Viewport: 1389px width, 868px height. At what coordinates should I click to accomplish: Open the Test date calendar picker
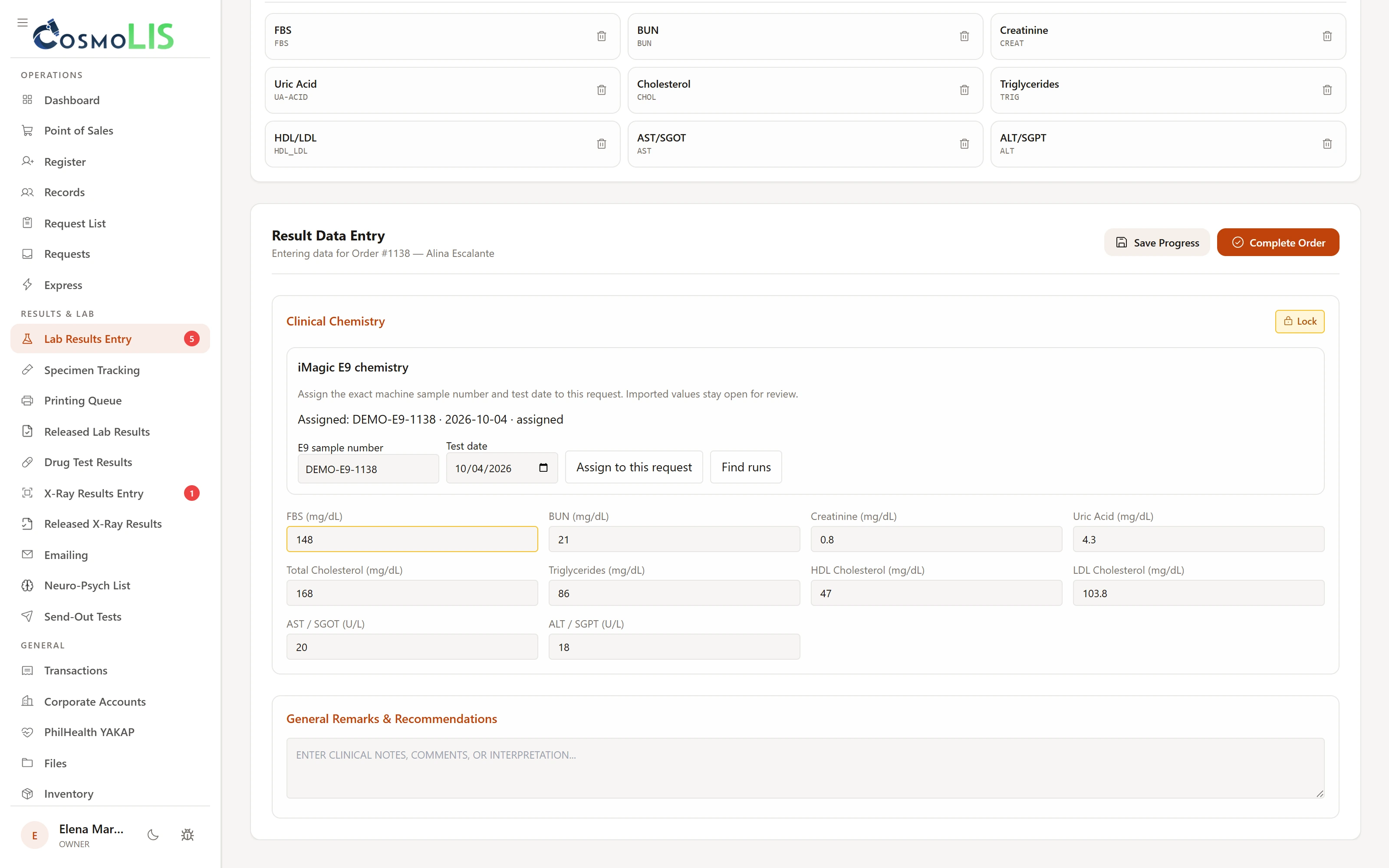[543, 468]
